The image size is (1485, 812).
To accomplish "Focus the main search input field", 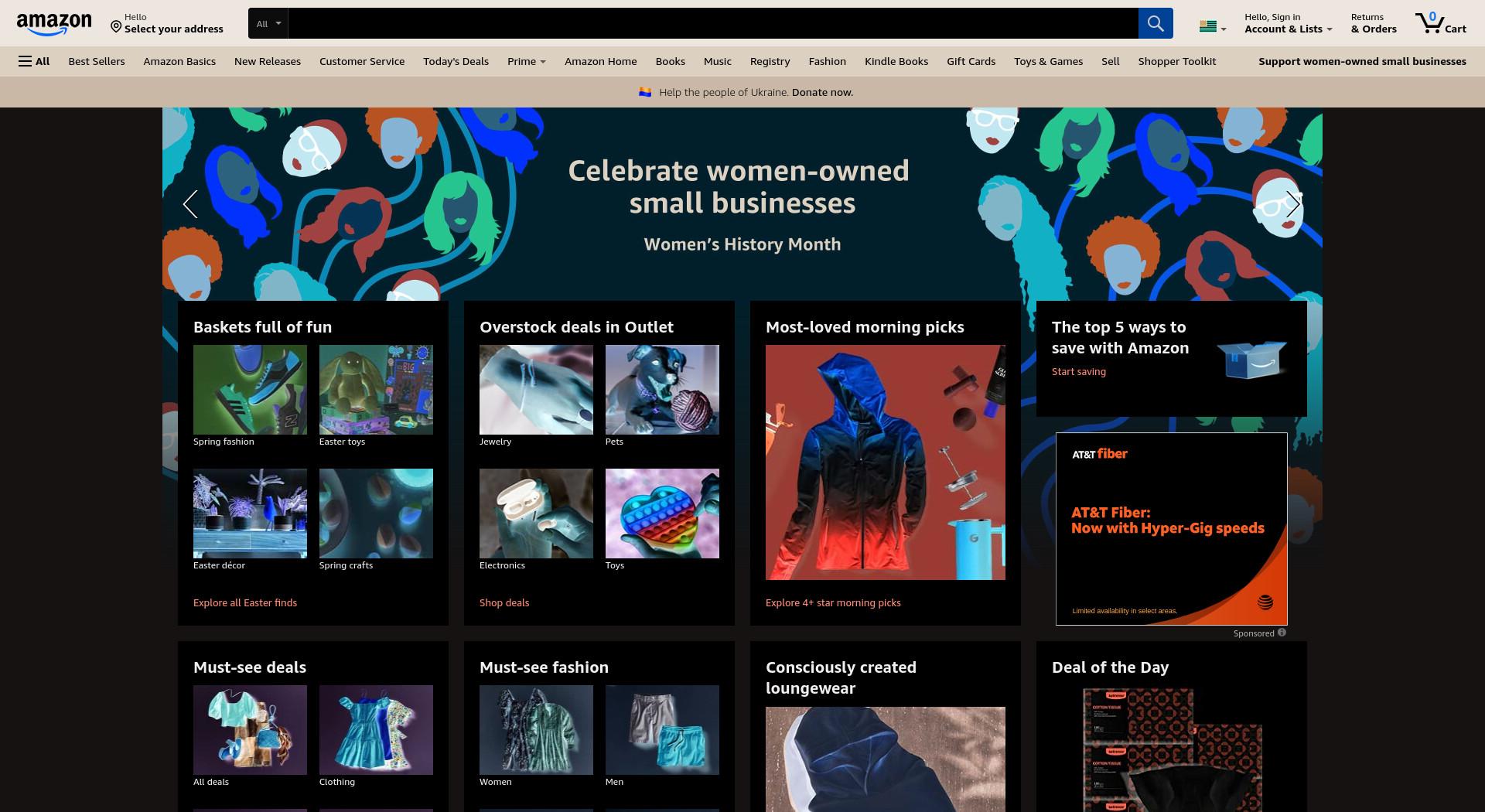I will 712,23.
